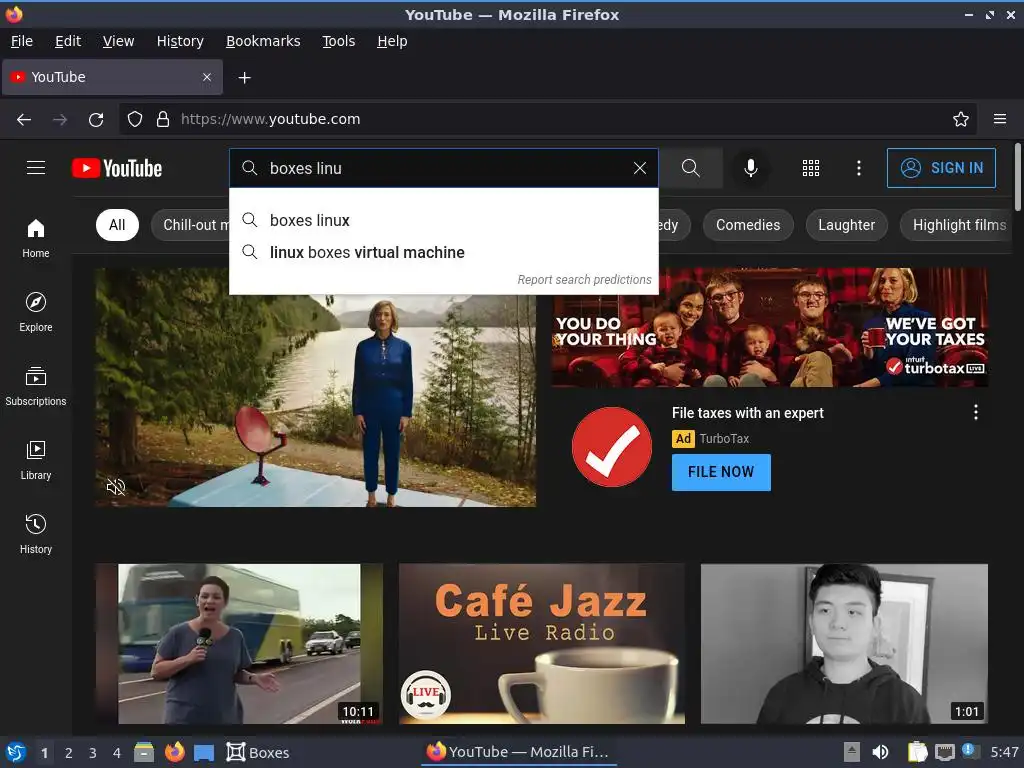Viewport: 1024px width, 768px height.
Task: Open the reporter video lasting 10:11
Action: pyautogui.click(x=239, y=644)
